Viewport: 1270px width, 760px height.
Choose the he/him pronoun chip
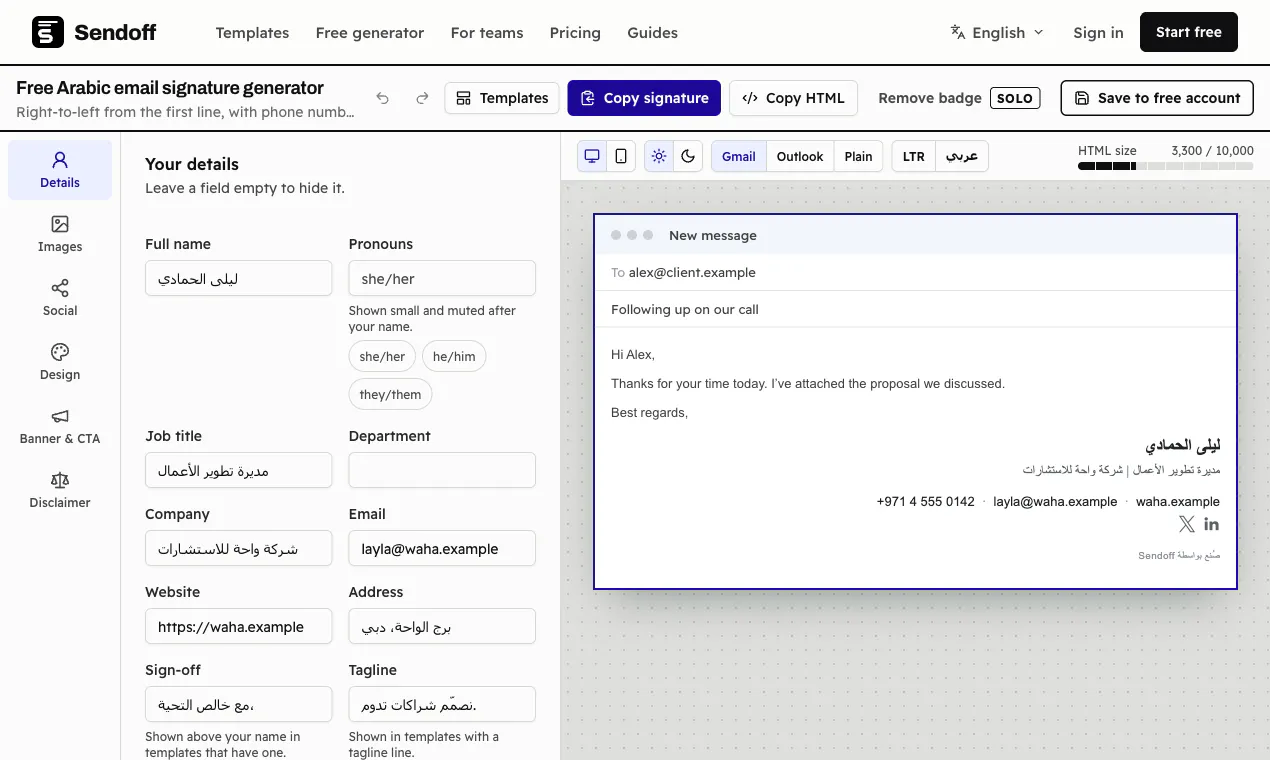(454, 357)
